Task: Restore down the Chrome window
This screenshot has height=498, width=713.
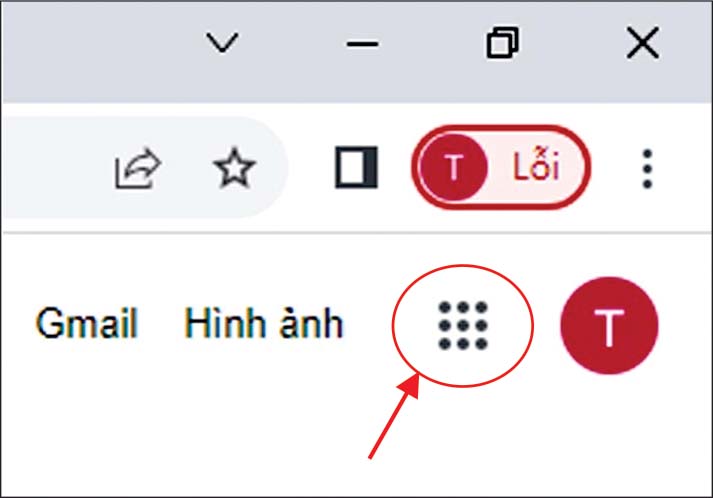Action: coord(502,43)
